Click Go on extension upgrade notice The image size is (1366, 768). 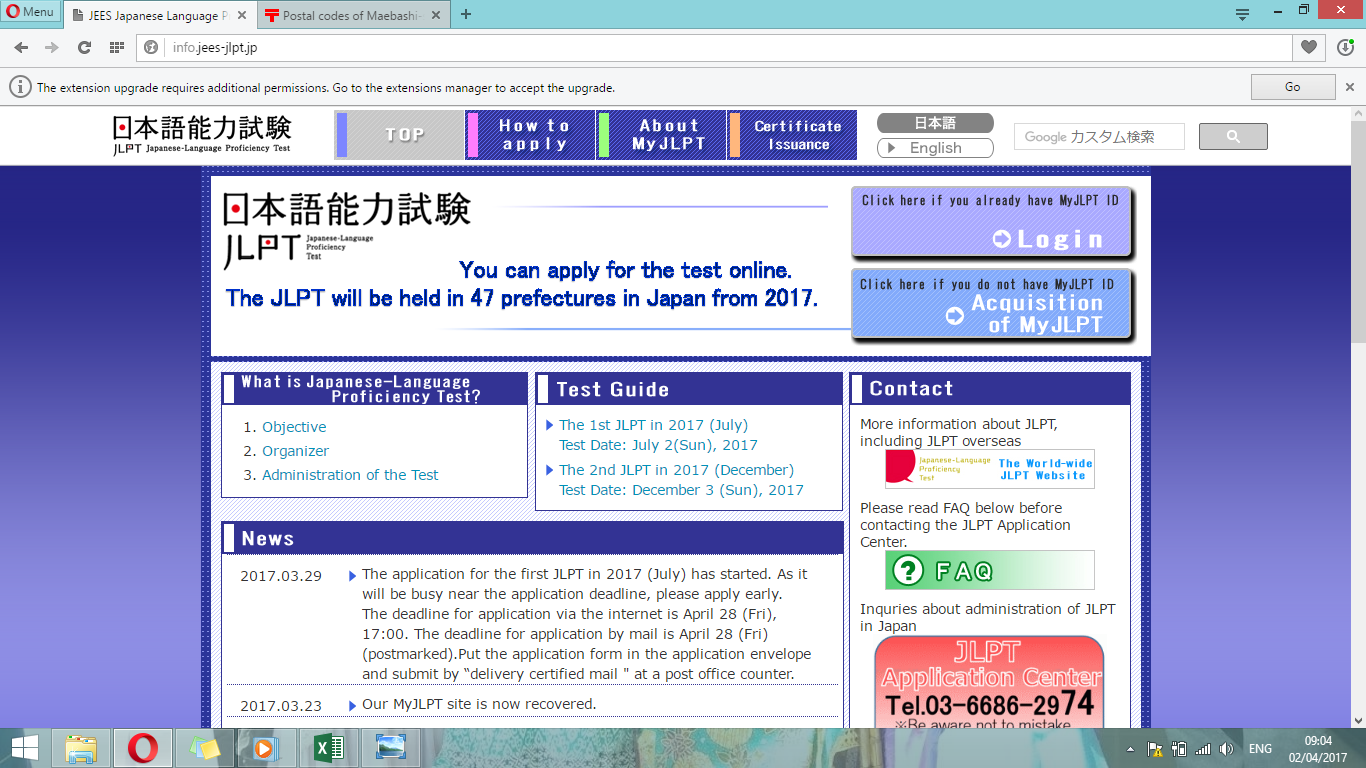pyautogui.click(x=1293, y=87)
